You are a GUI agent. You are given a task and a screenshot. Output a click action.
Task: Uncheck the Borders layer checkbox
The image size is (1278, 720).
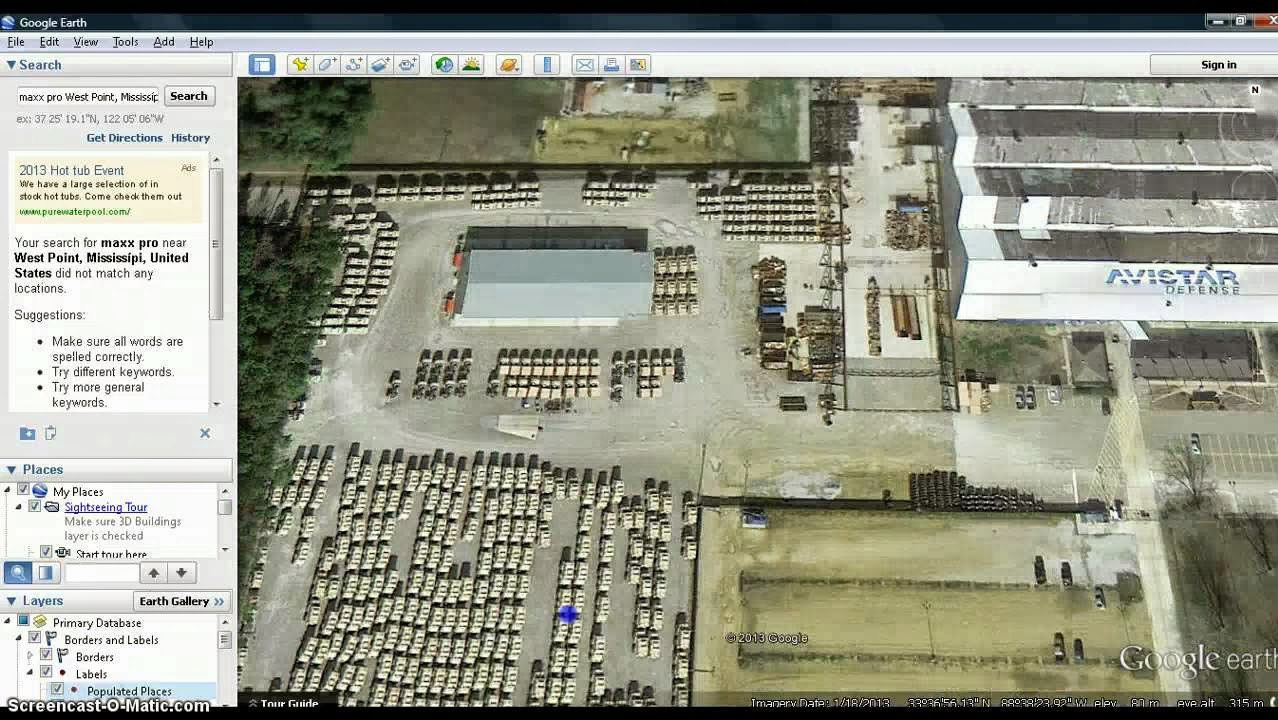46,656
